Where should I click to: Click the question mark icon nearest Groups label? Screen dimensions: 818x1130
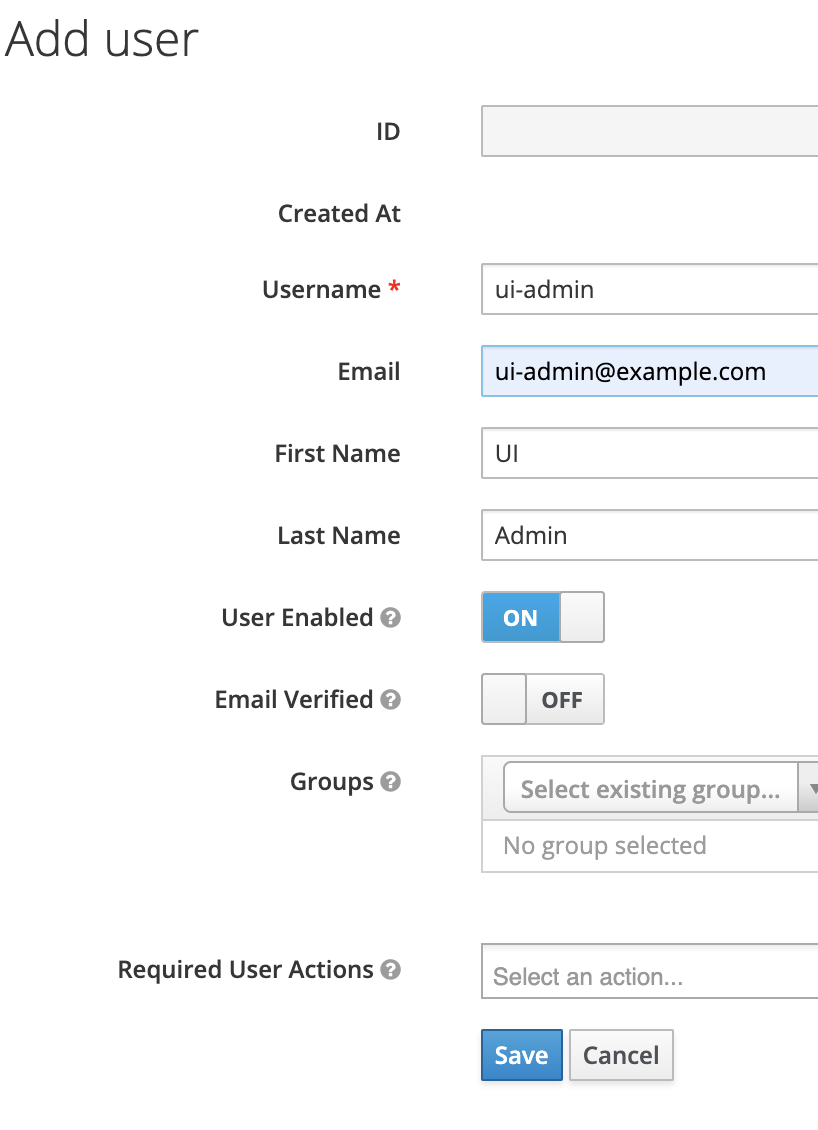[391, 782]
